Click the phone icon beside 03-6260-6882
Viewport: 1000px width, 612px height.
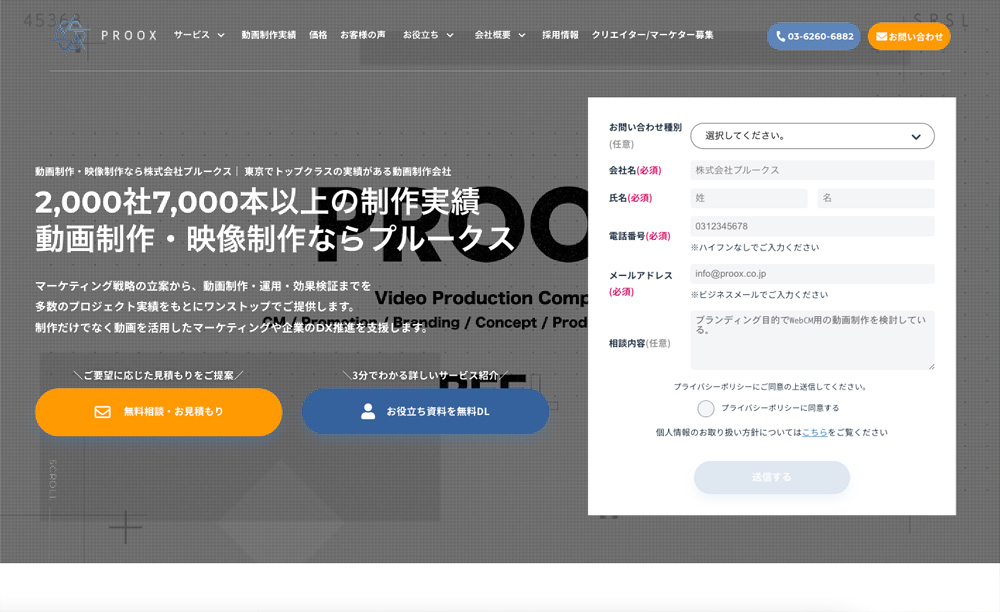[x=781, y=36]
